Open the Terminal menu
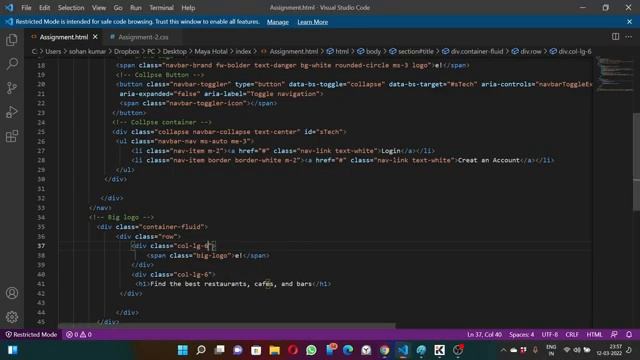The image size is (640, 360). click(161, 7)
